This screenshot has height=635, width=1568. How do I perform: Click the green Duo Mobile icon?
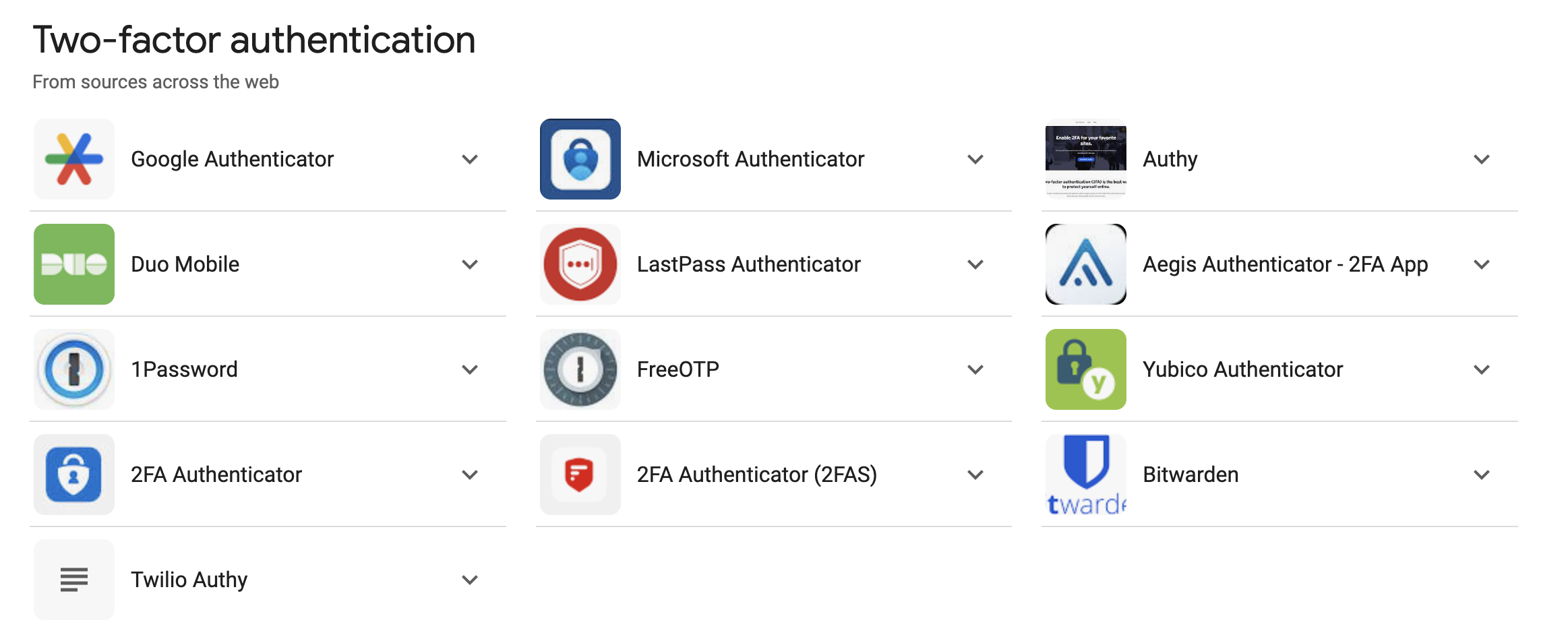click(x=74, y=264)
